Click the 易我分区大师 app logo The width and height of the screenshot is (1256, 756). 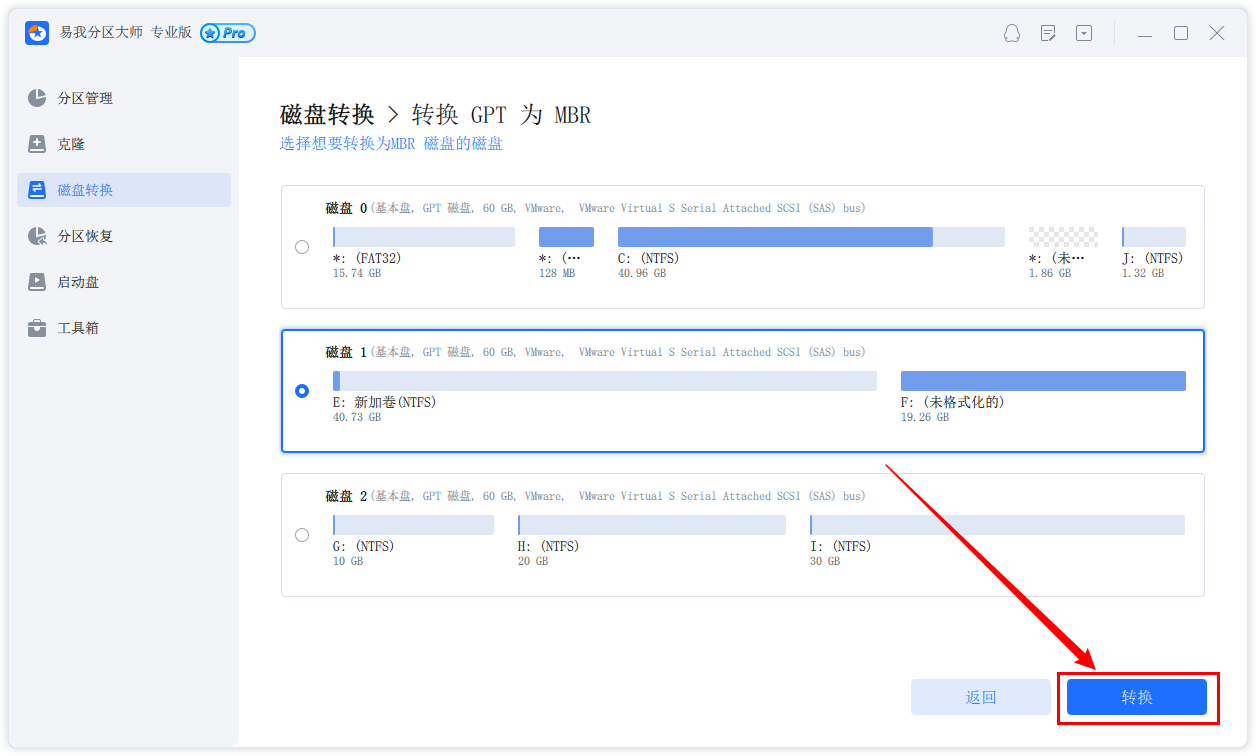click(37, 33)
